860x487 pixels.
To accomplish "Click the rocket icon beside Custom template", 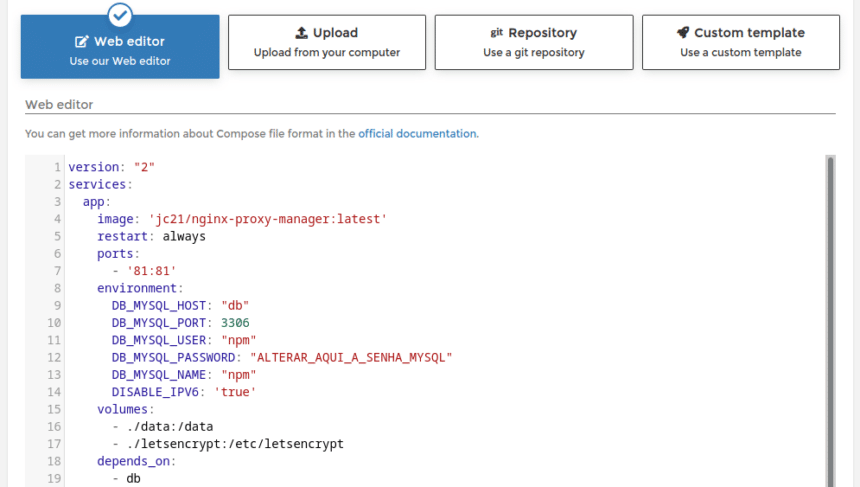I will [682, 32].
